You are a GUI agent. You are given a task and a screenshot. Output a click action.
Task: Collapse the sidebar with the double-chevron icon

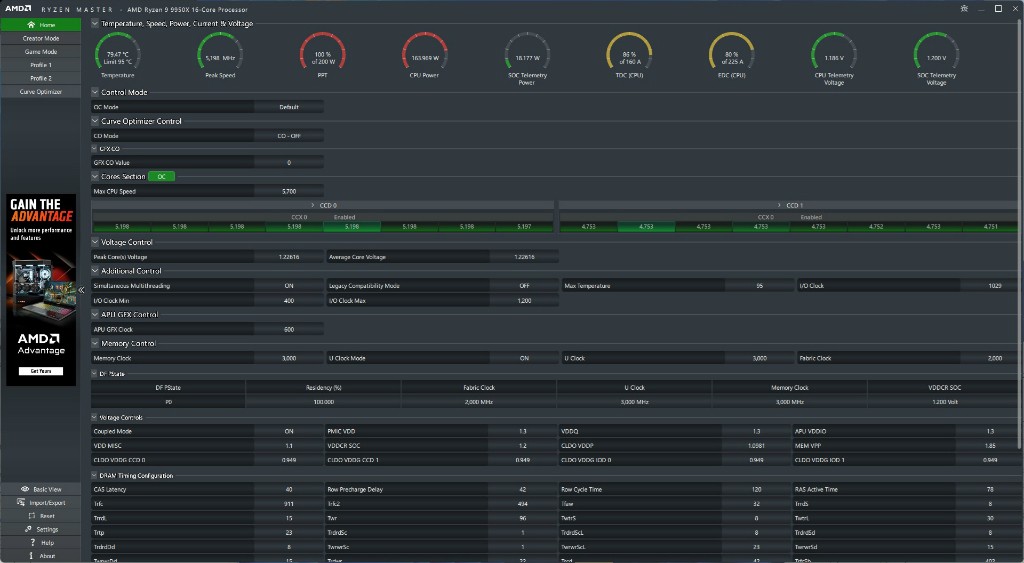click(81, 290)
